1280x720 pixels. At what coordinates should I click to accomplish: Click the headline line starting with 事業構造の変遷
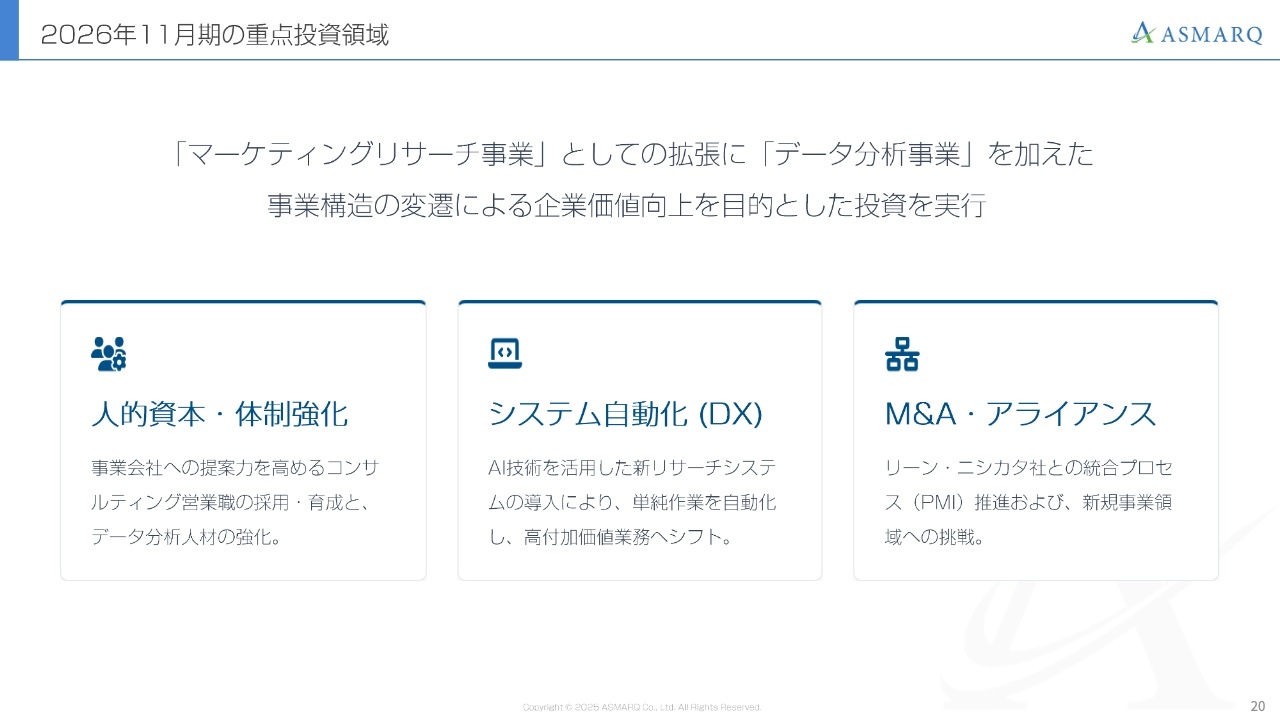tap(627, 206)
